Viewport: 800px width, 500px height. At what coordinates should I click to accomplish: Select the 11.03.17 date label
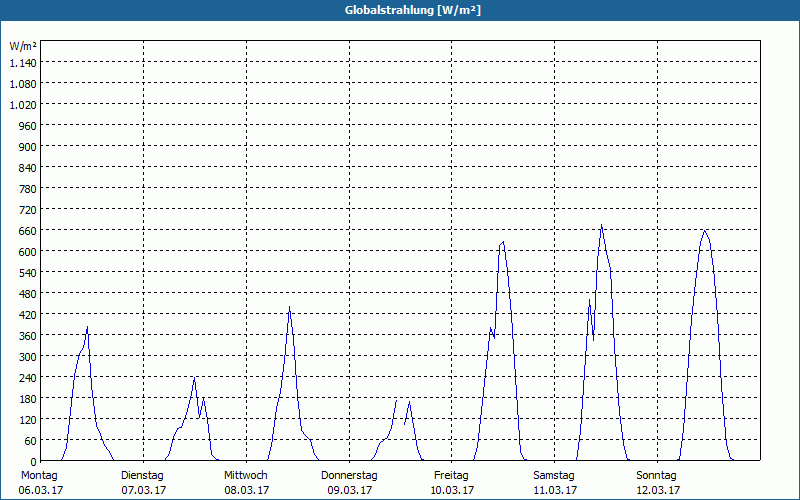[556, 490]
